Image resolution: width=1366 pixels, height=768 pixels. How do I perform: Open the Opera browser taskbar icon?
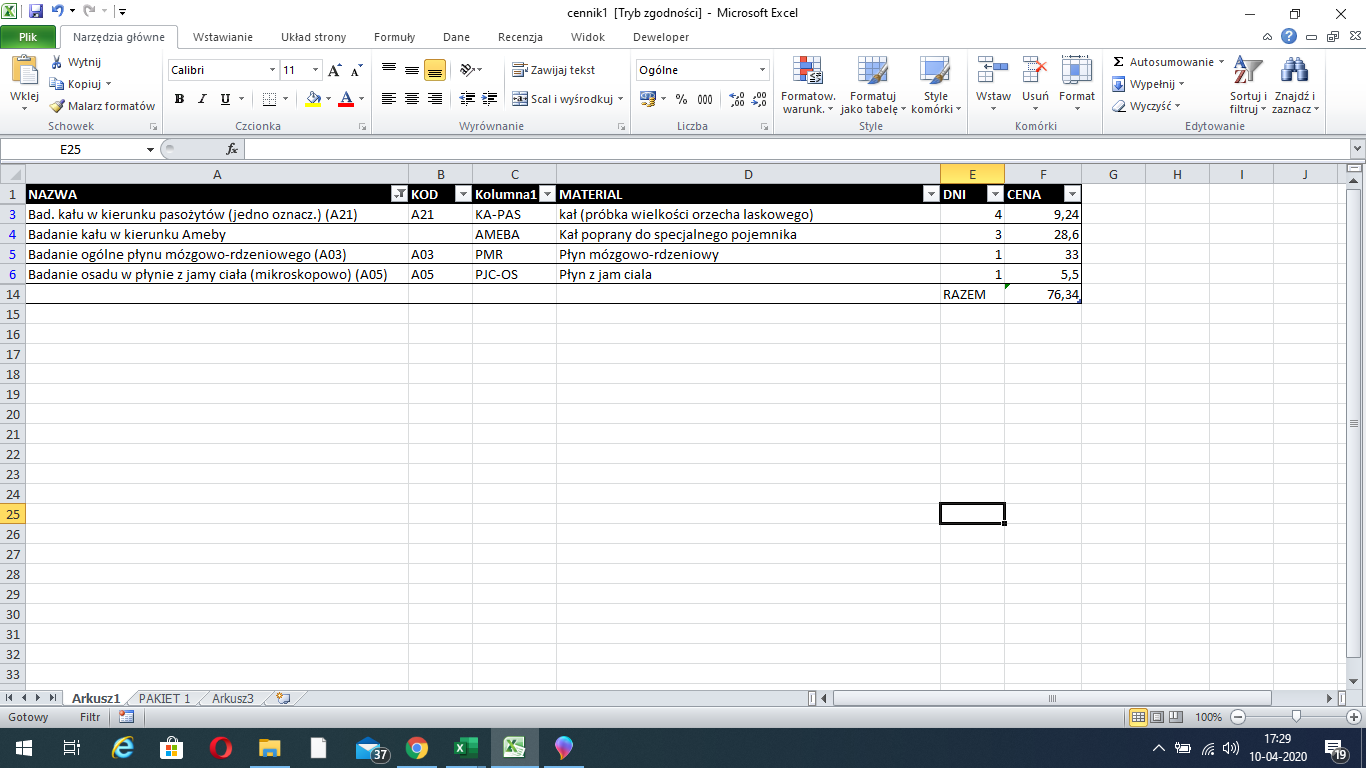point(221,747)
